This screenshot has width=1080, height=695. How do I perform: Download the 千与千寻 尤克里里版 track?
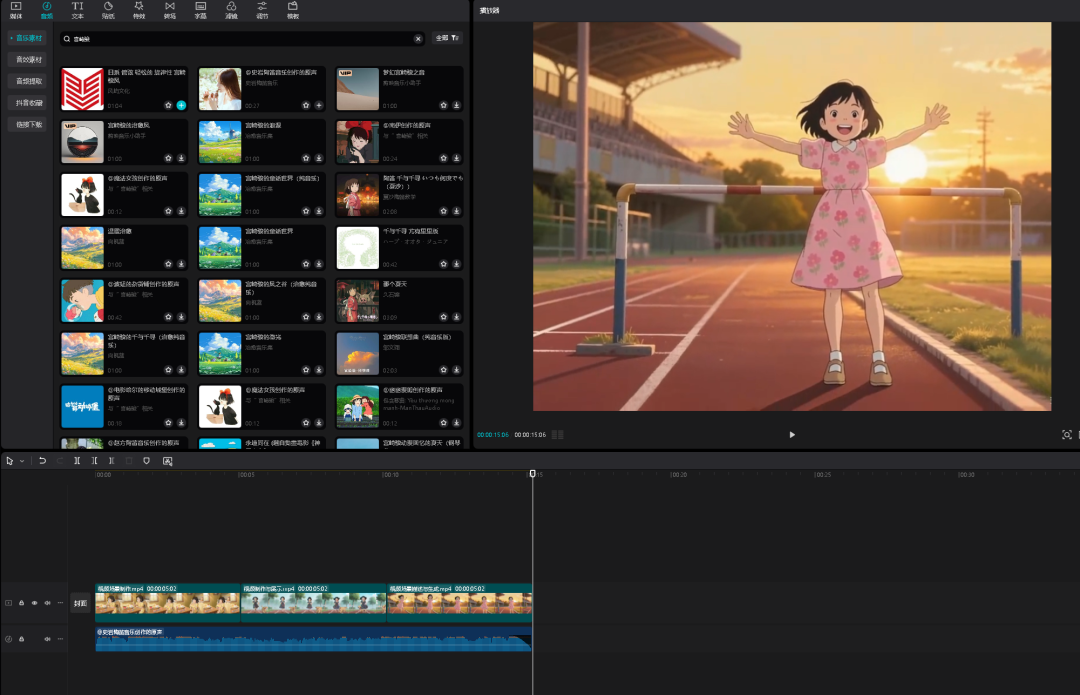click(456, 264)
